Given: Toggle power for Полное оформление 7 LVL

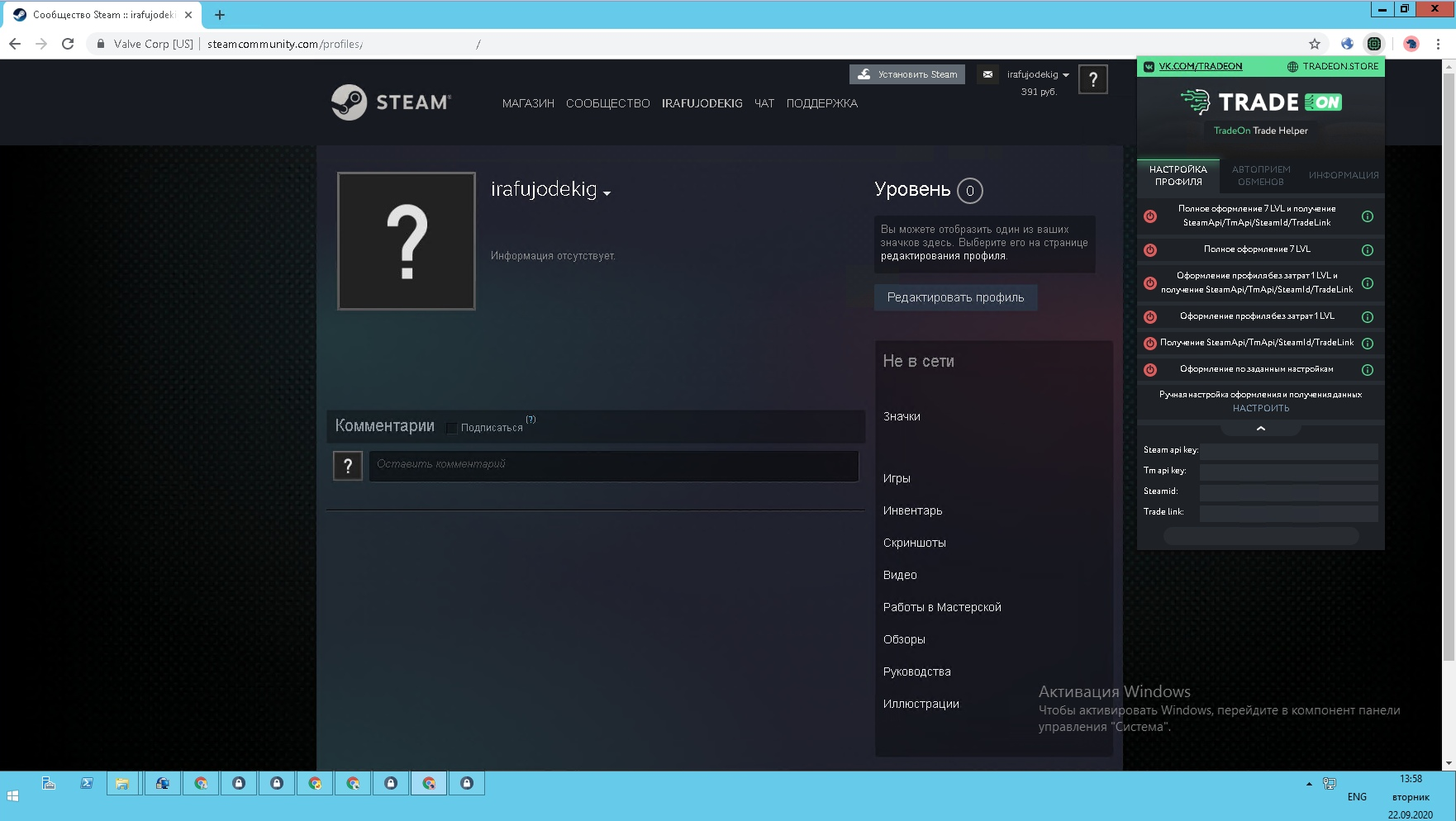Looking at the screenshot, I should [x=1150, y=250].
